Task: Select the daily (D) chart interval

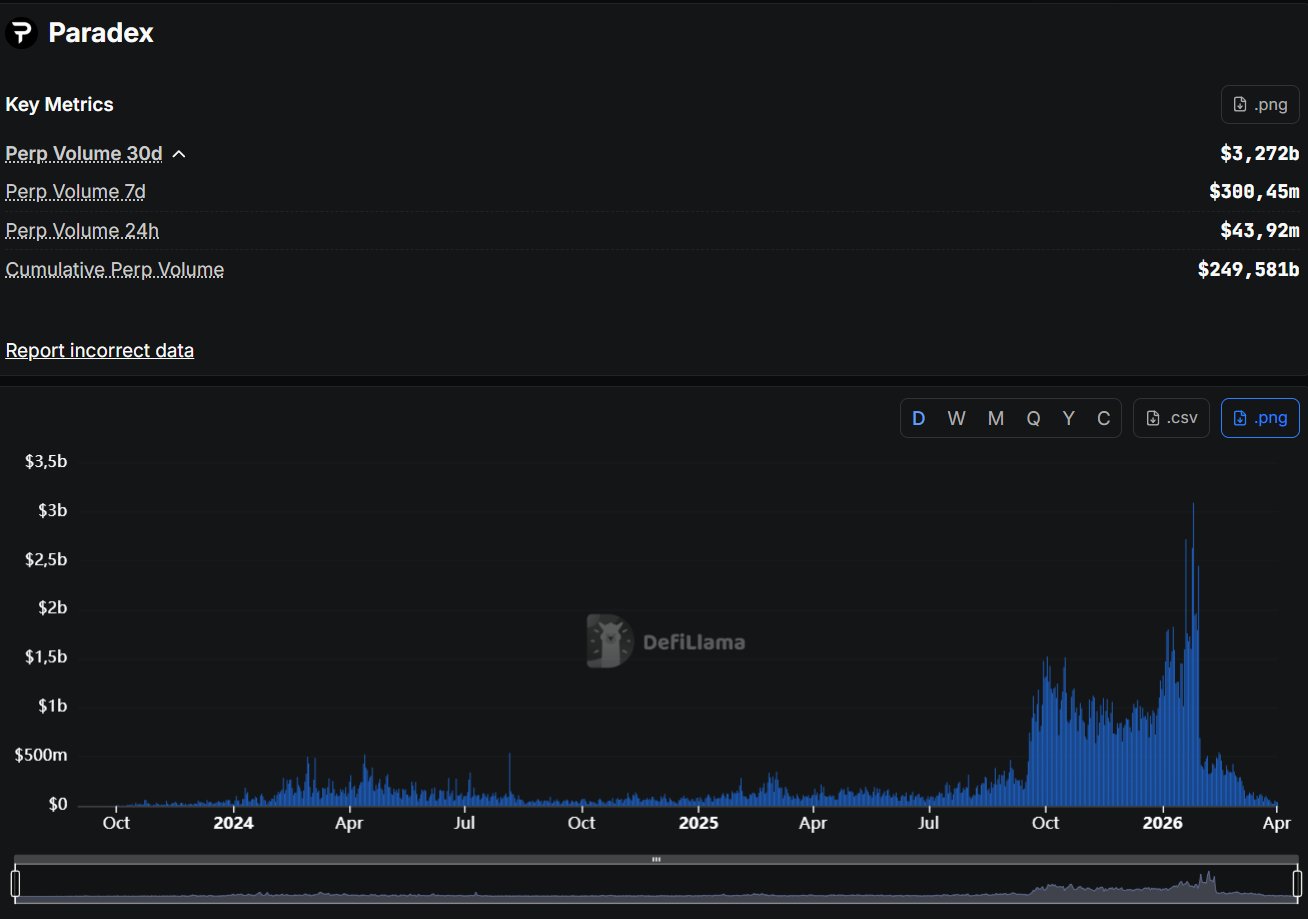Action: pos(918,418)
